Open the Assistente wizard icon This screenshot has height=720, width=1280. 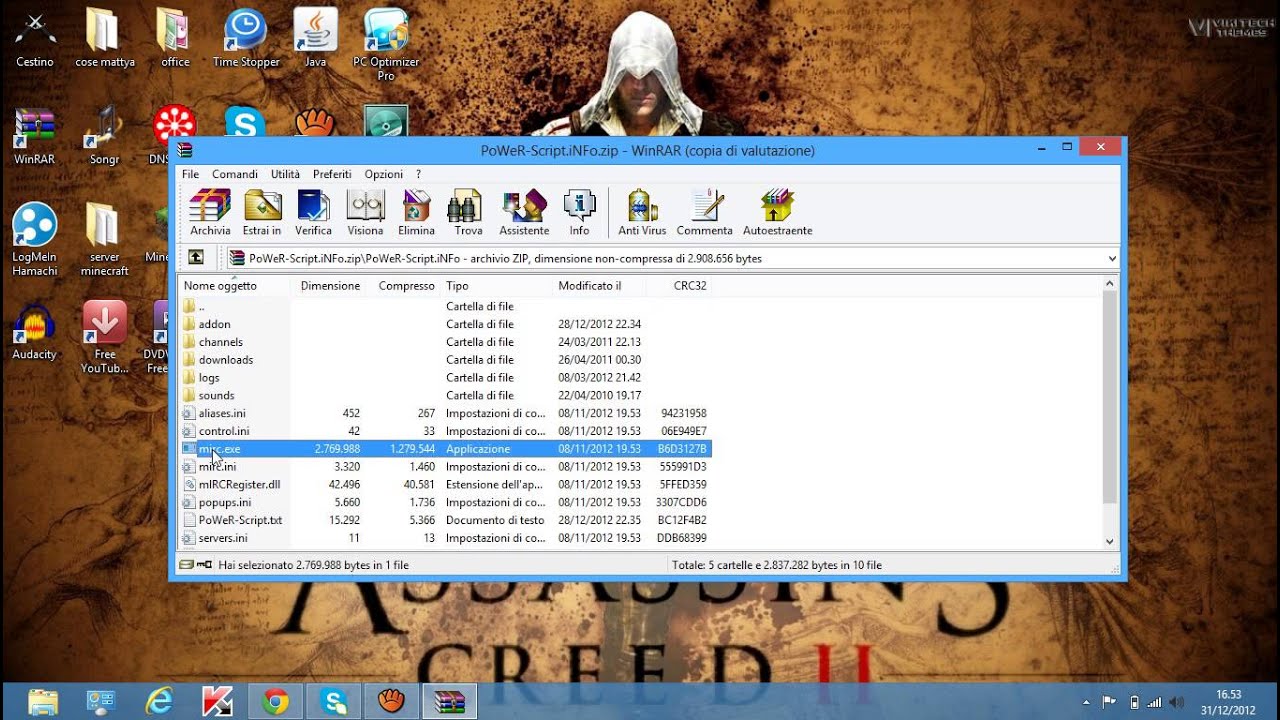coord(525,212)
